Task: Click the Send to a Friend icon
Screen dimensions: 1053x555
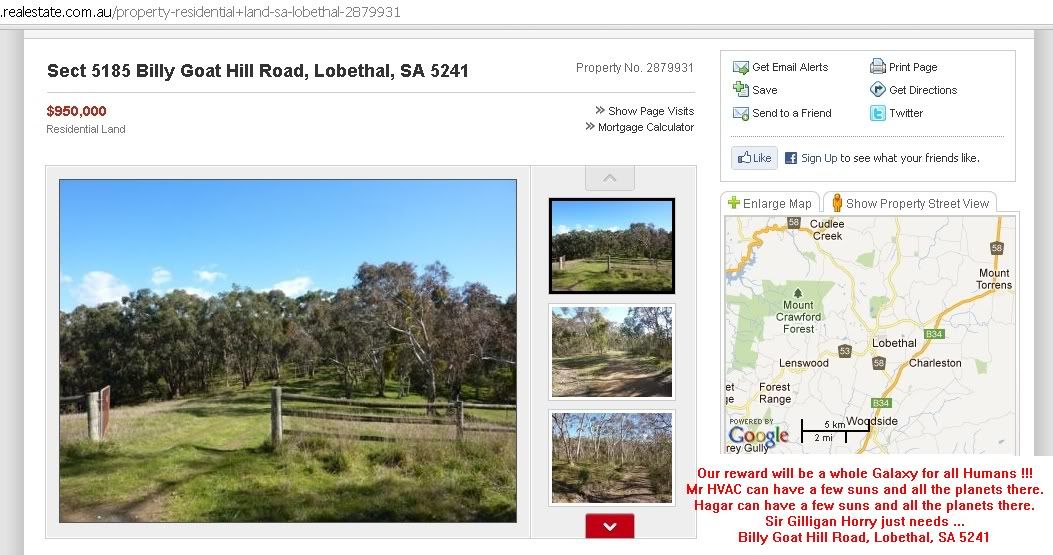Action: pyautogui.click(x=740, y=113)
